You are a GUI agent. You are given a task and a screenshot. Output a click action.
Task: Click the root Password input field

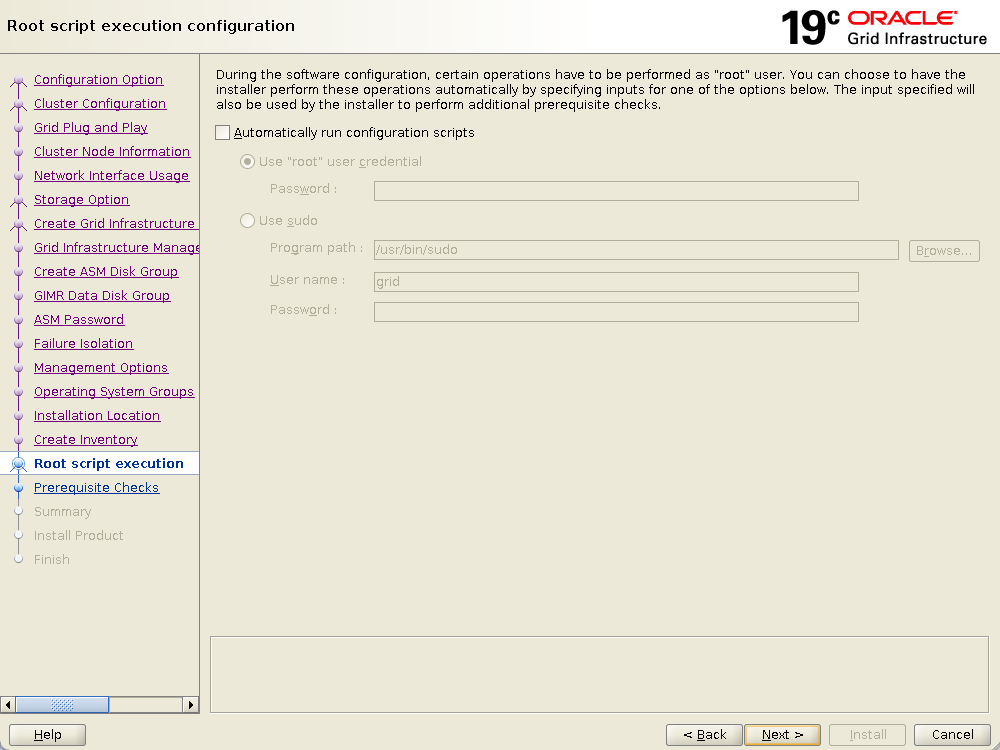pyautogui.click(x=616, y=191)
